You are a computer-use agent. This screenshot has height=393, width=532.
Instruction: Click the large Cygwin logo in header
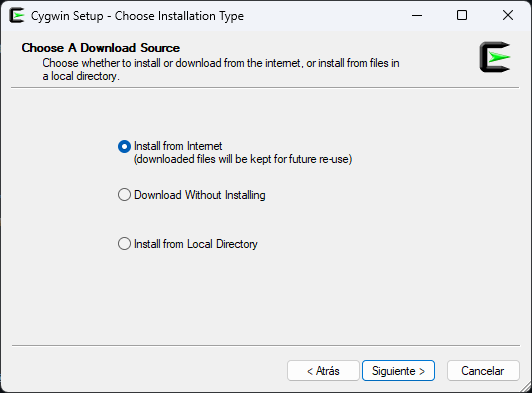[495, 57]
